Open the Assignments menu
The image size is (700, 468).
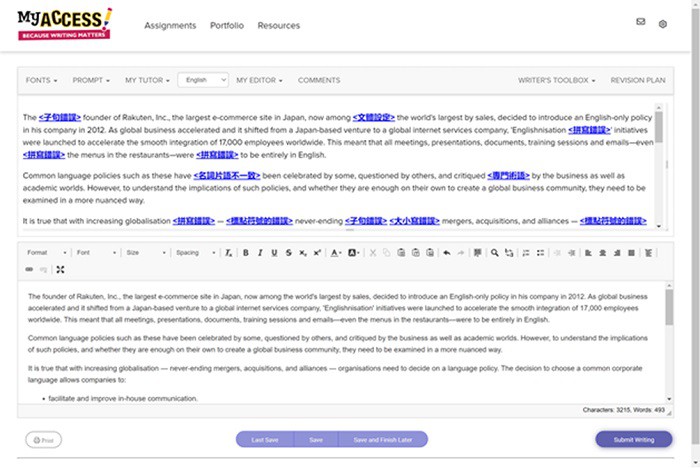tap(169, 25)
